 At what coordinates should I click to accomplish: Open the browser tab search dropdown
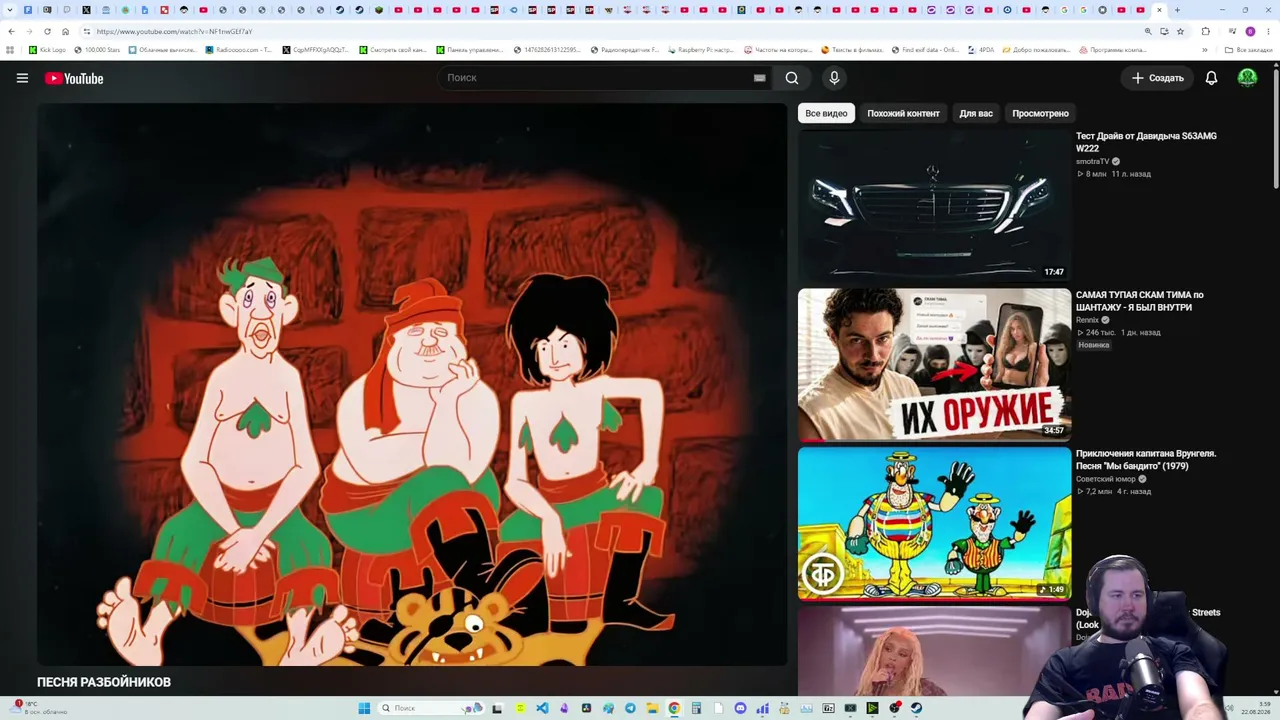[x=10, y=10]
